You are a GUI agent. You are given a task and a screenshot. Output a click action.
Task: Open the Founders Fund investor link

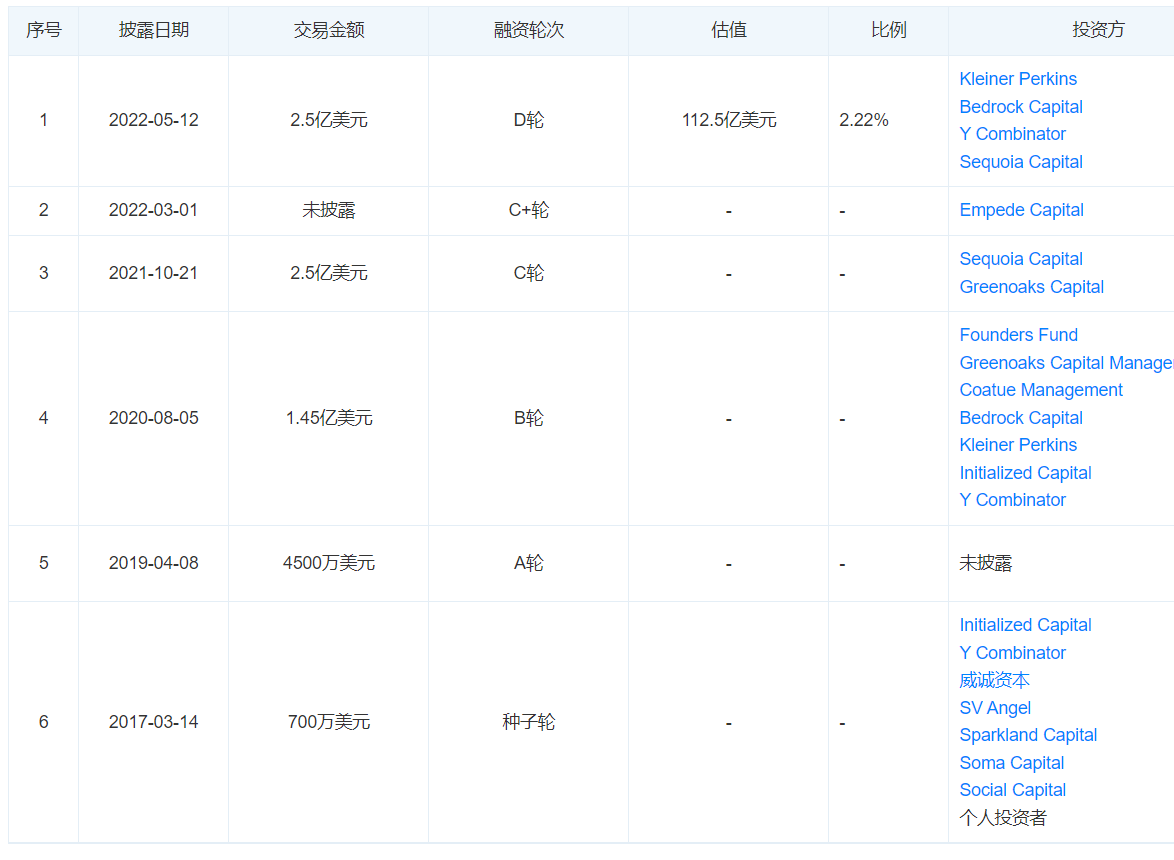(x=1019, y=334)
